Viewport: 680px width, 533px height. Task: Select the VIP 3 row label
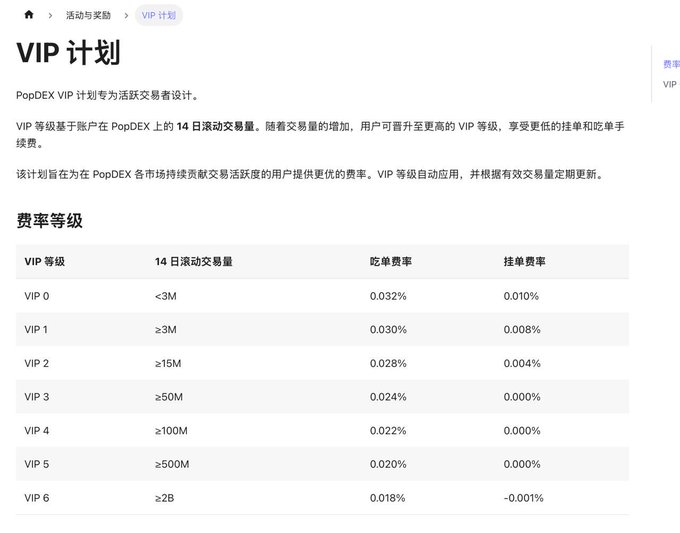(x=37, y=397)
